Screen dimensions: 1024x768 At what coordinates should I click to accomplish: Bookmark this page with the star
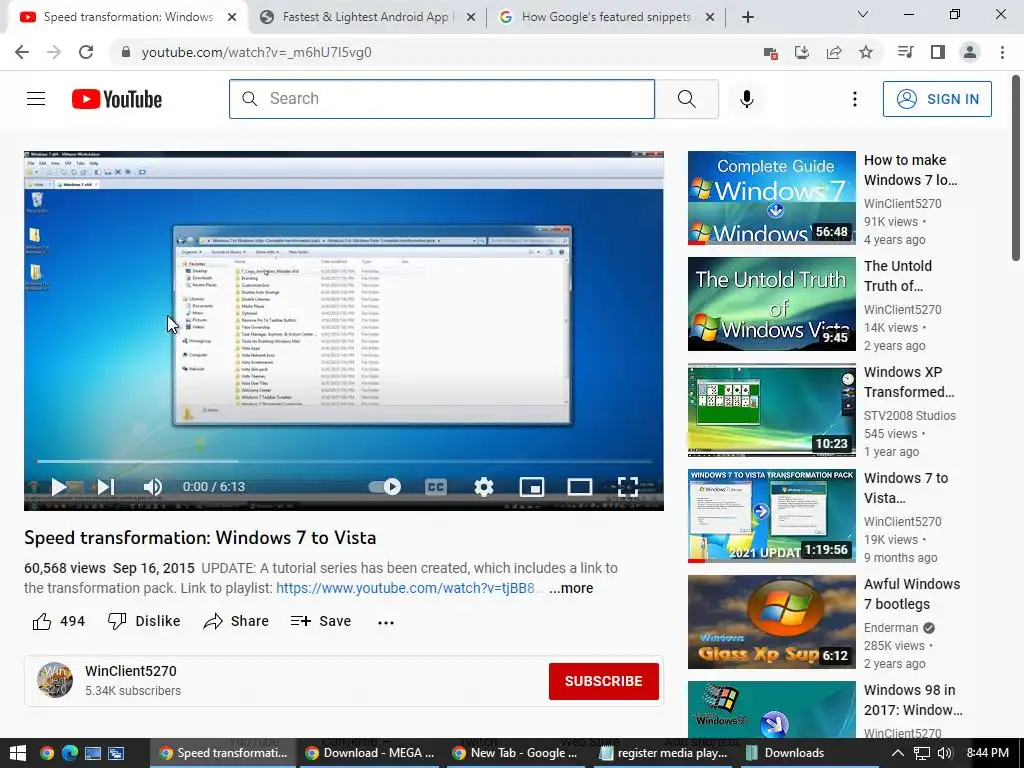tap(866, 52)
